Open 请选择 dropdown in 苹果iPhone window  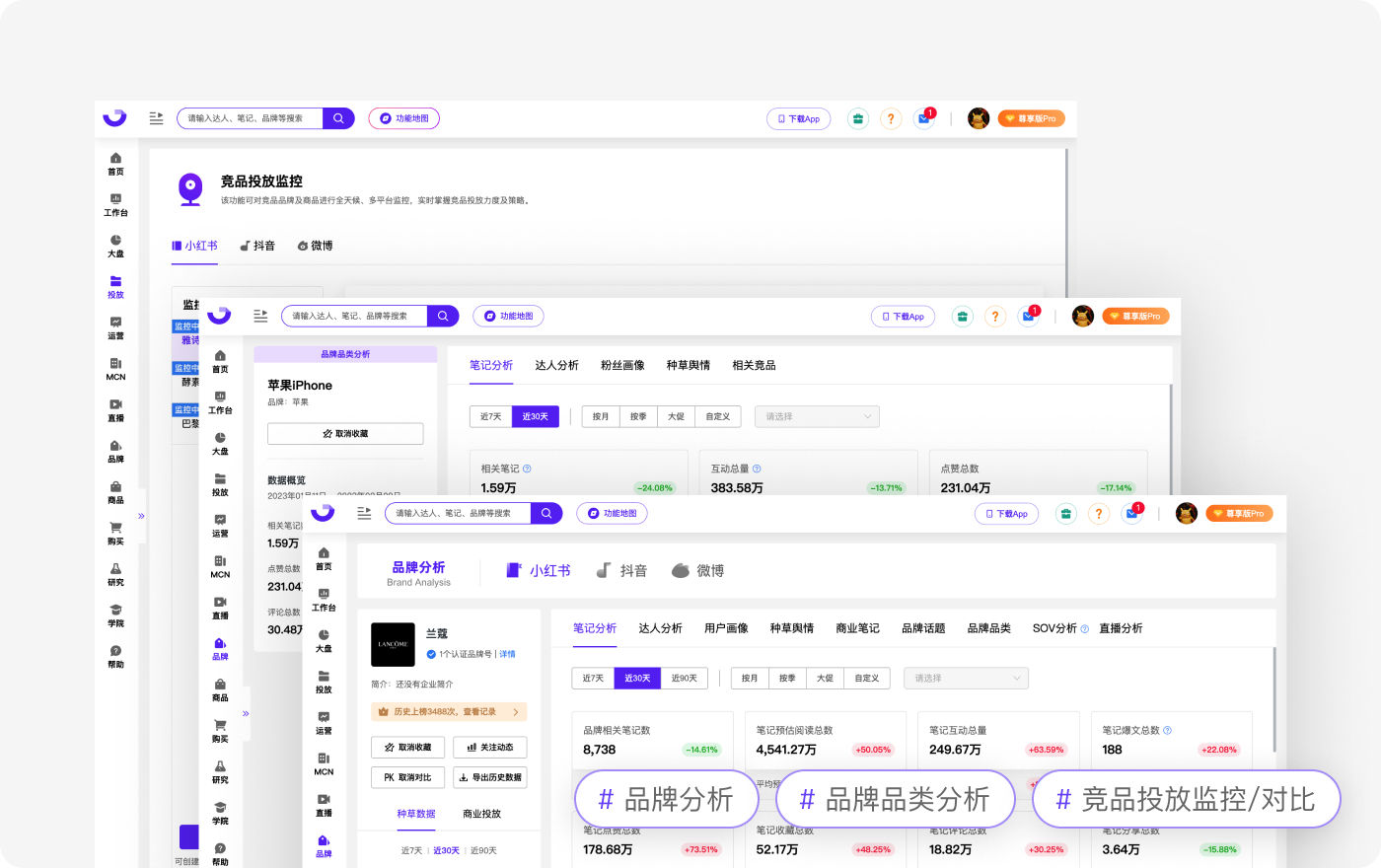click(x=816, y=417)
